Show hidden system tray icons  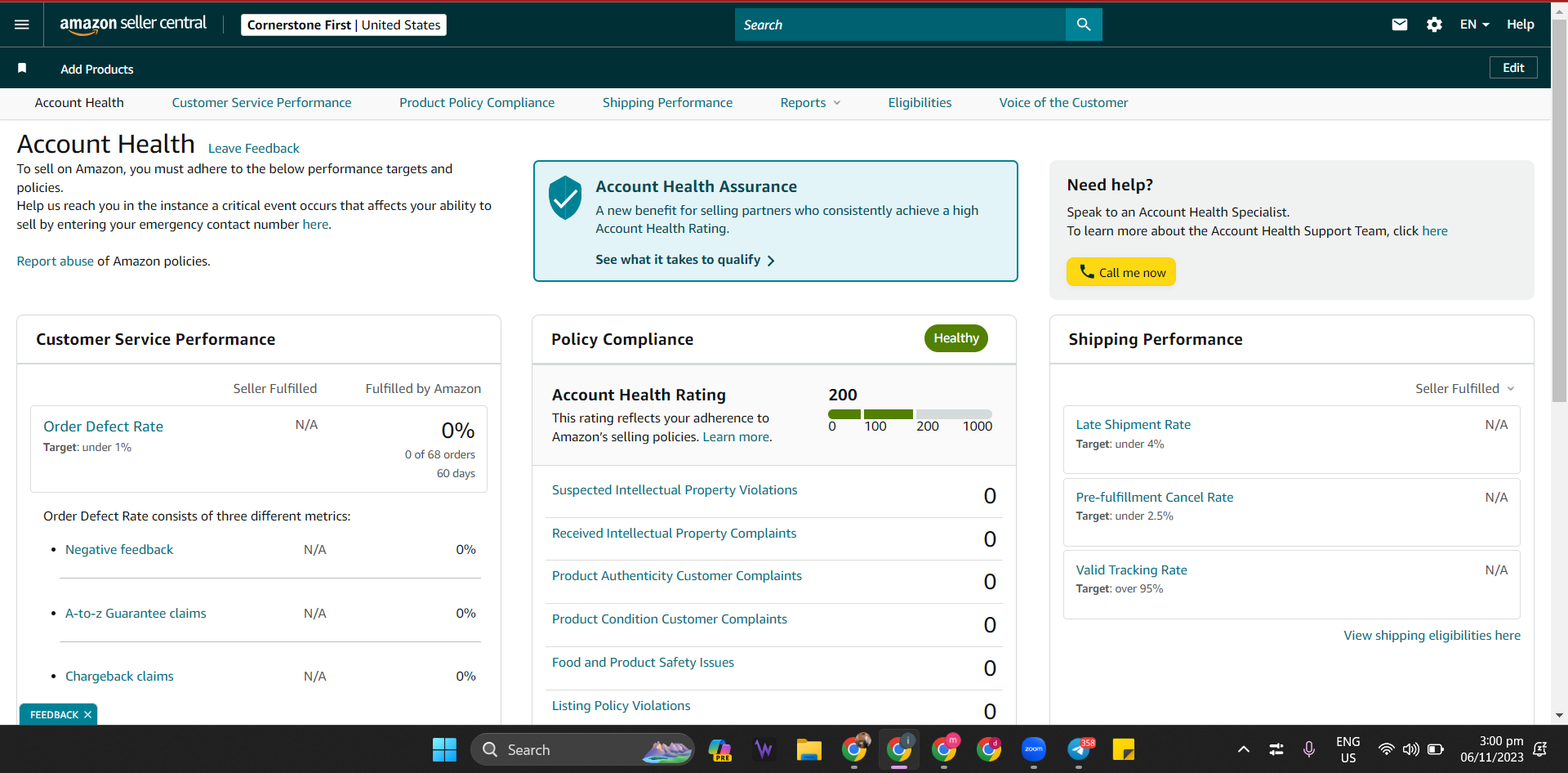1244,749
